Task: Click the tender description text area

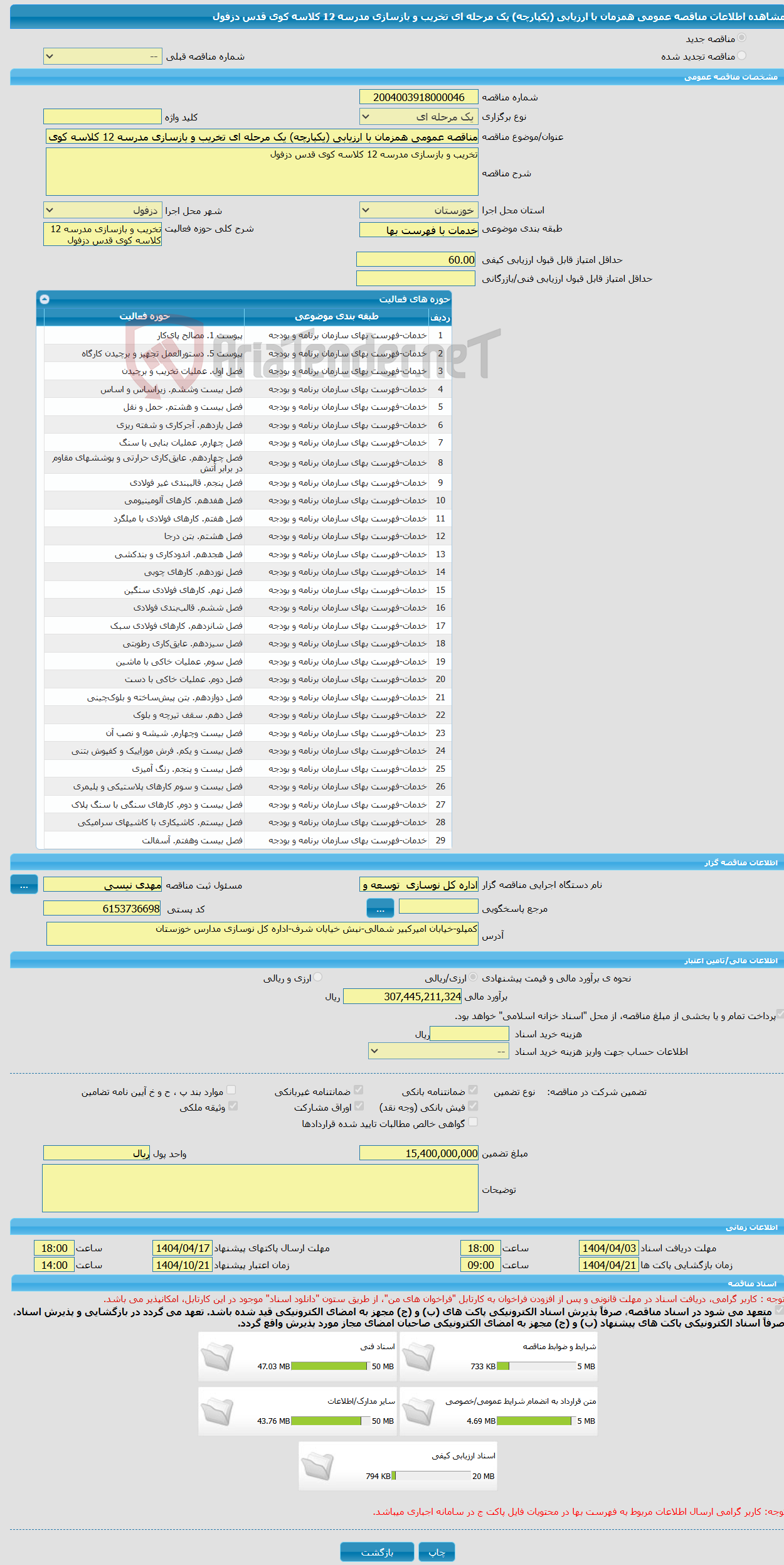Action: point(262,171)
